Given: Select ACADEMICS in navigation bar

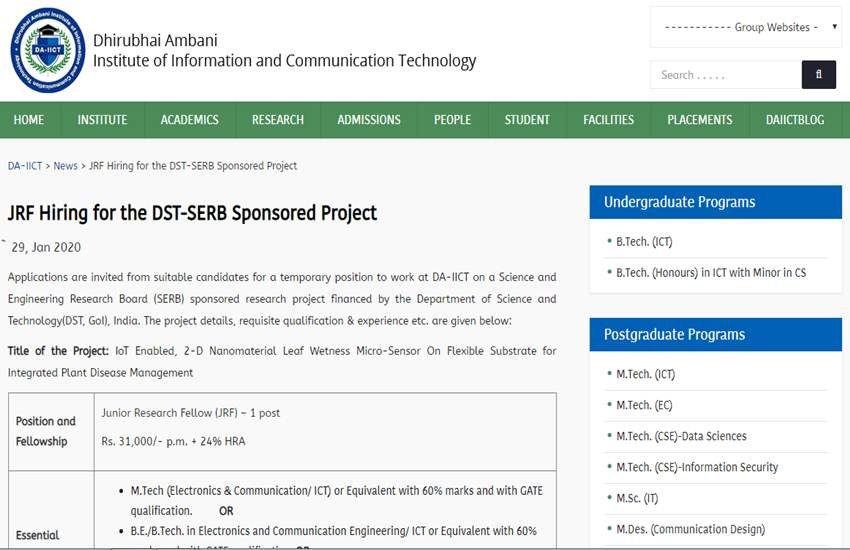Looking at the screenshot, I should tap(189, 120).
